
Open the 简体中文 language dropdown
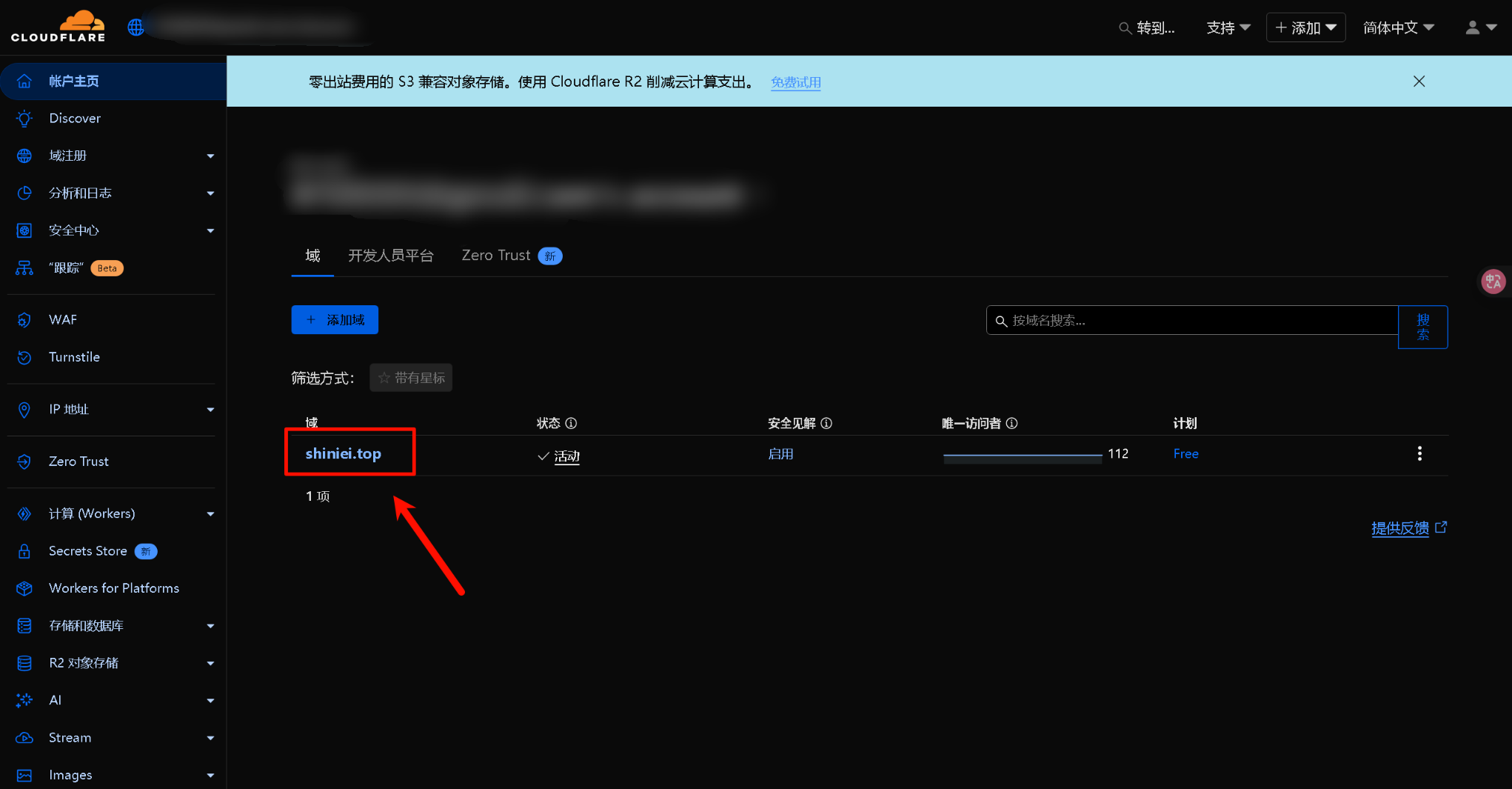(1399, 28)
